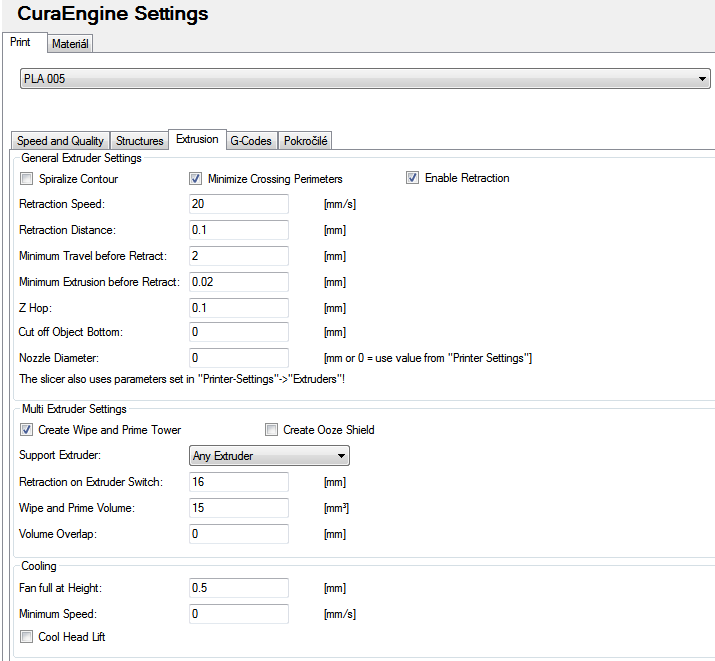This screenshot has width=715, height=661.
Task: Enable the Spiralize Contour checkbox
Action: point(27,179)
